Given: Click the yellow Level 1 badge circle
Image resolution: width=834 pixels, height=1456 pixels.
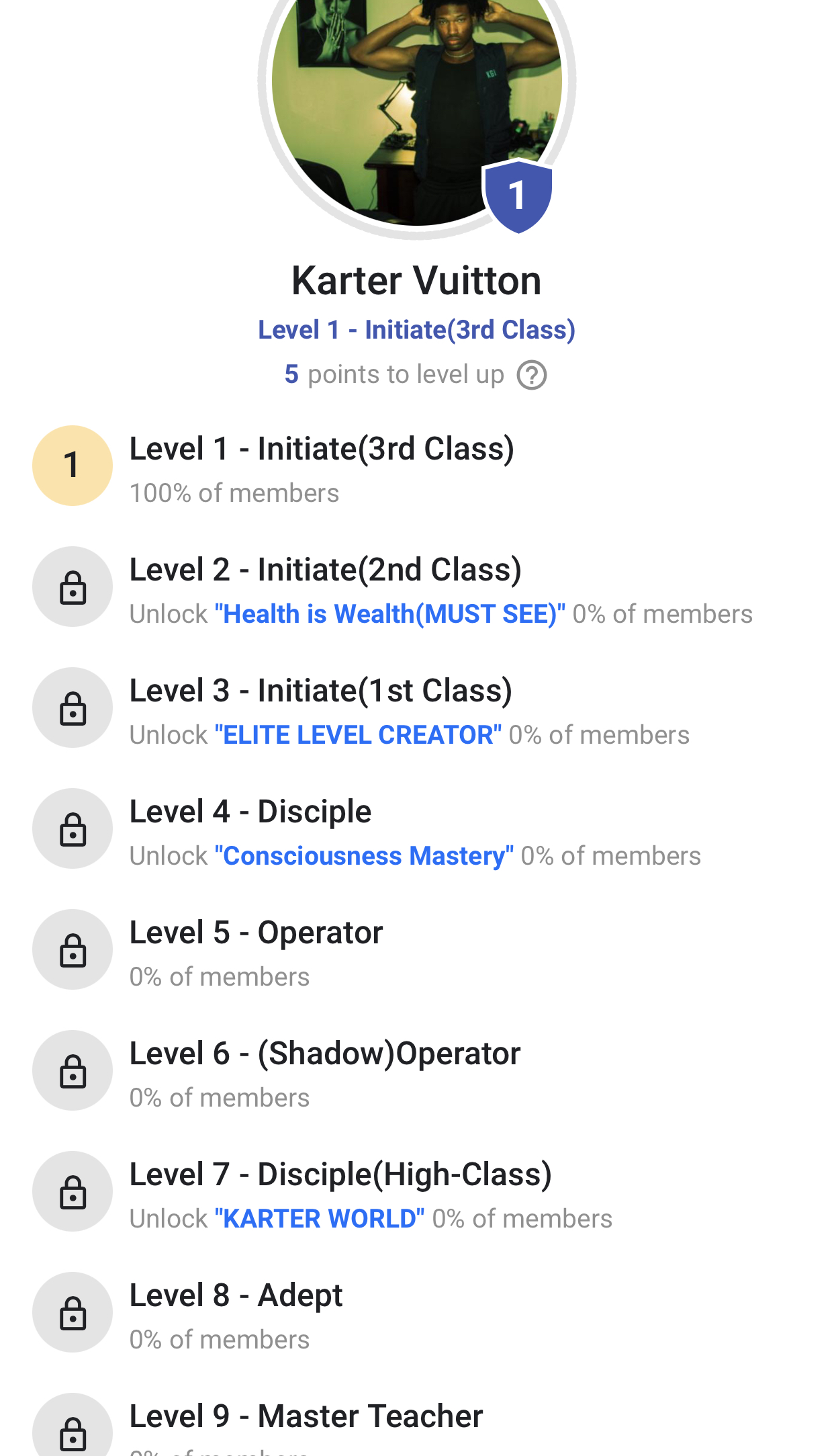Looking at the screenshot, I should (72, 466).
